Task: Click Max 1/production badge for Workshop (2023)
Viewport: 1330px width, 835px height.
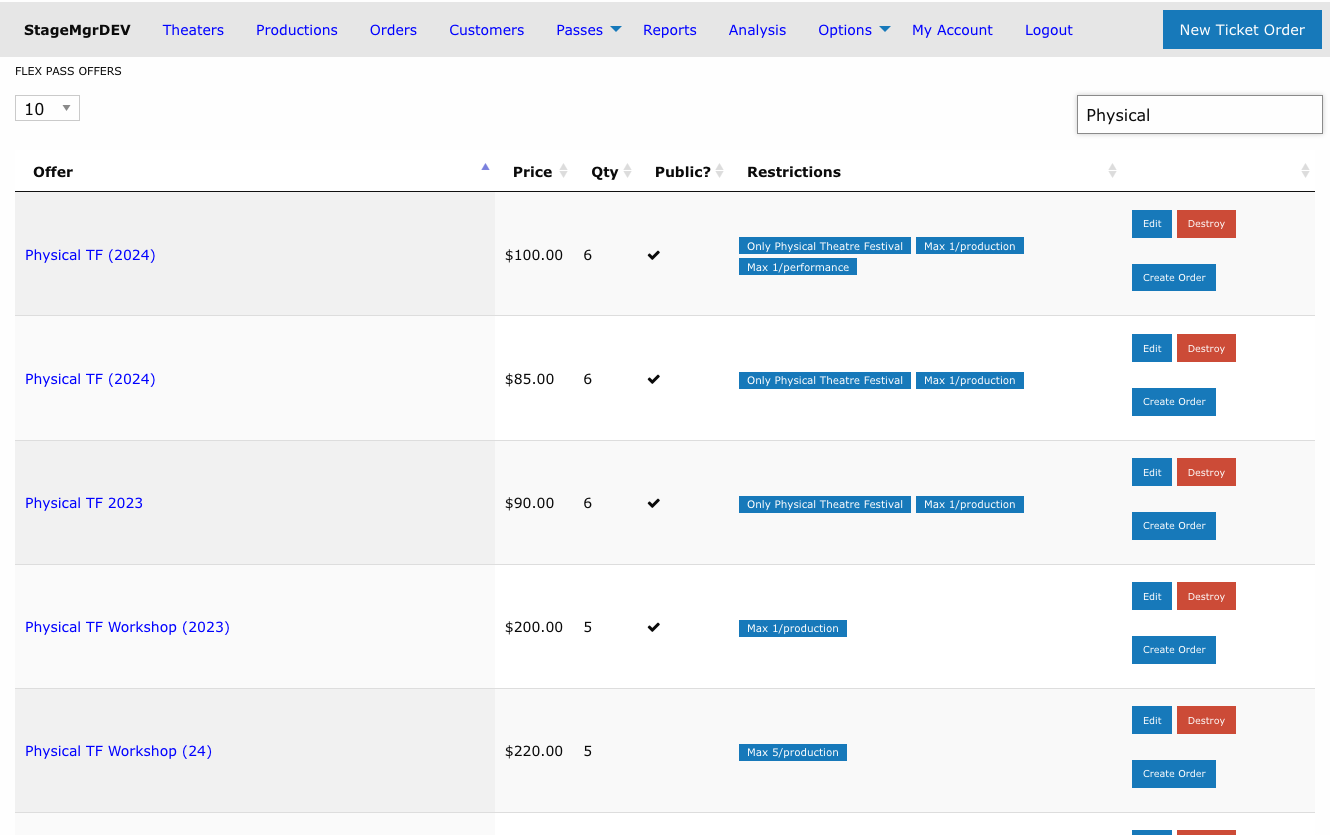Action: [793, 628]
